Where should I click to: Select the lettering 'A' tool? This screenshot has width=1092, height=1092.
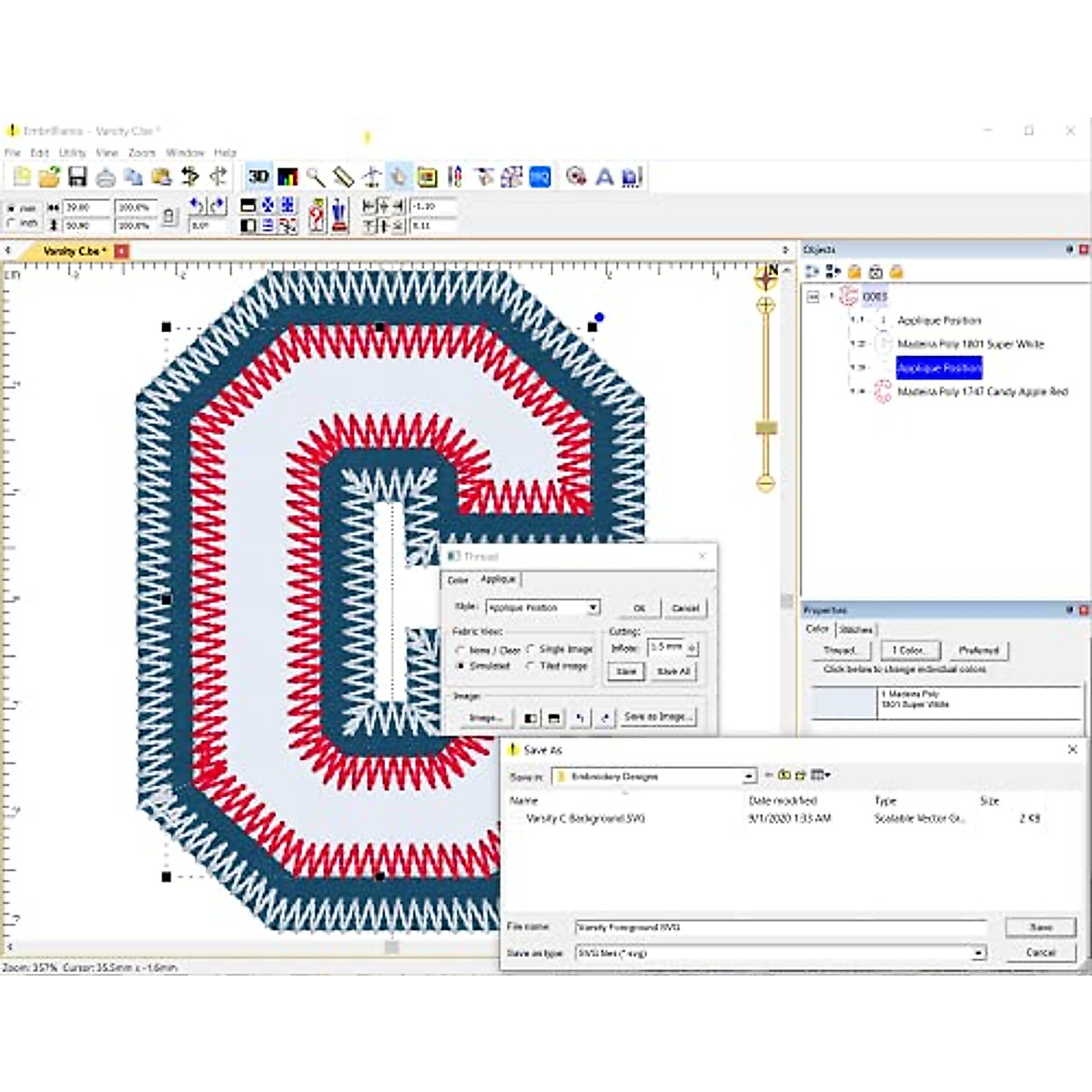(x=604, y=177)
